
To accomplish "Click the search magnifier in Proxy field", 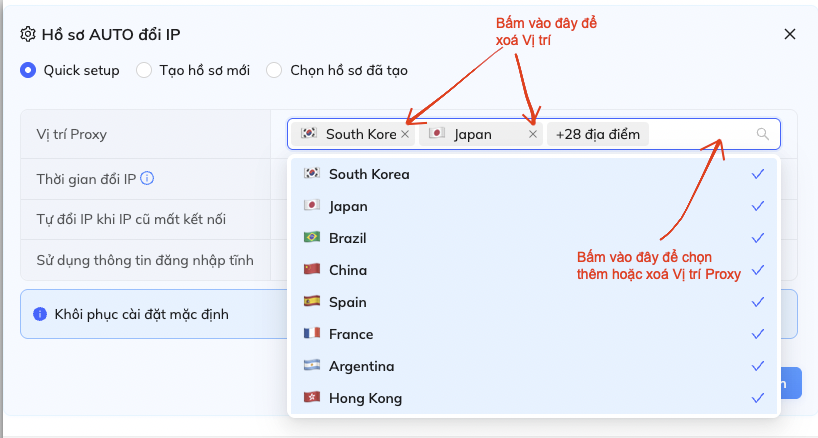I will [763, 134].
